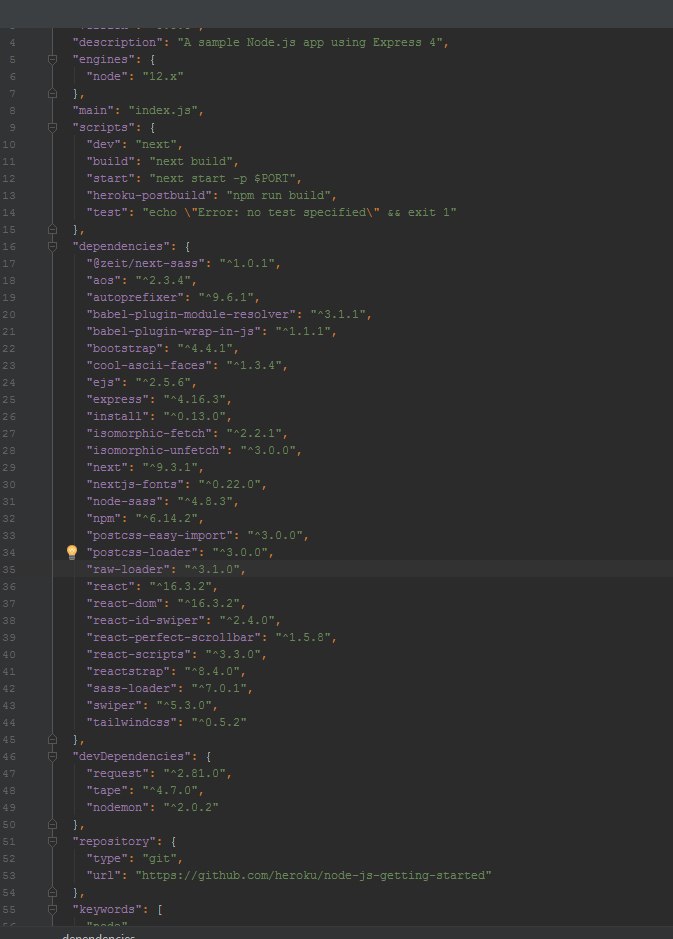Image resolution: width=673 pixels, height=939 pixels.
Task: Click line number 16 in the gutter
Action: click(9, 246)
